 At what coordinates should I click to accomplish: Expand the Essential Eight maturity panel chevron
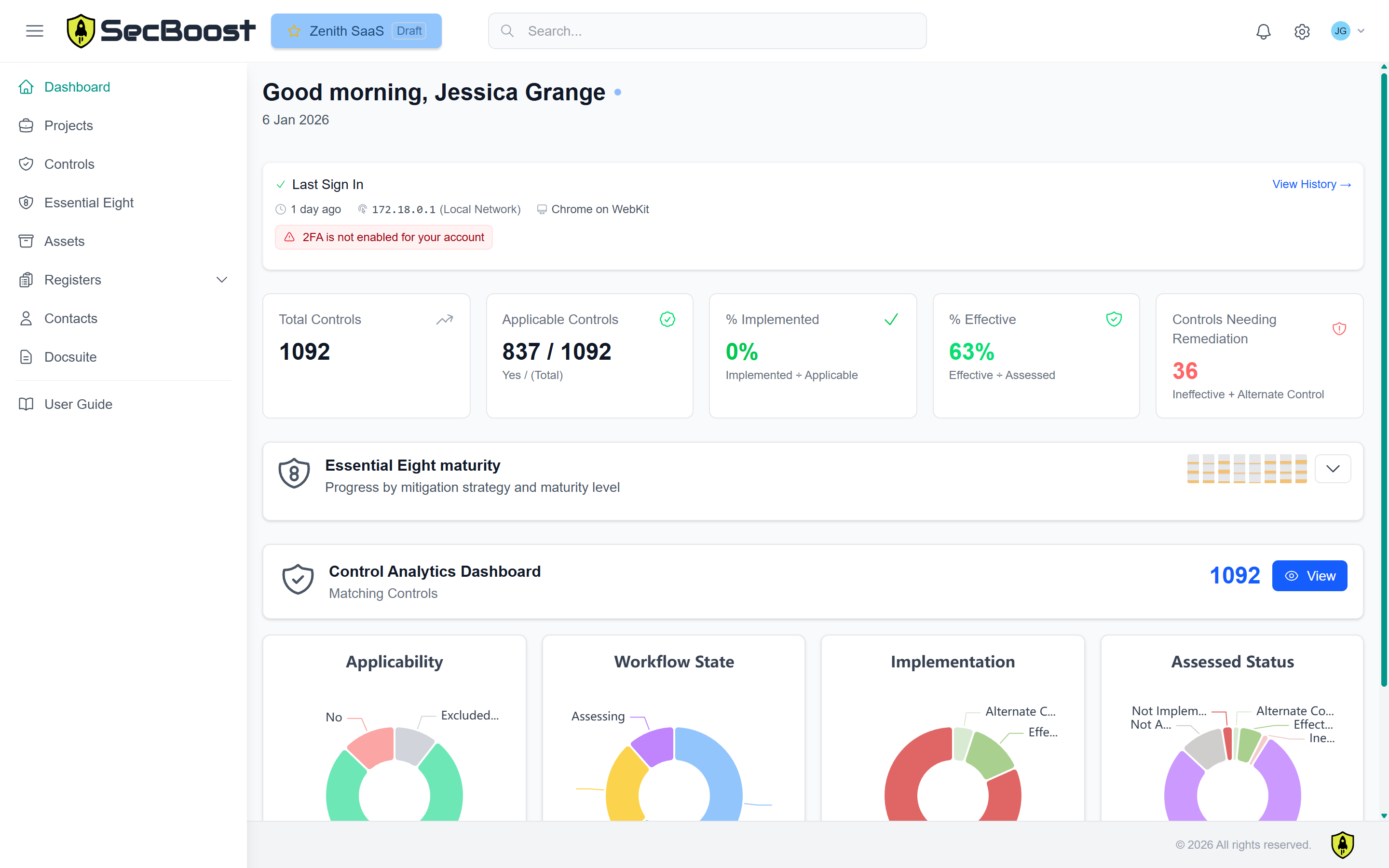[1332, 469]
